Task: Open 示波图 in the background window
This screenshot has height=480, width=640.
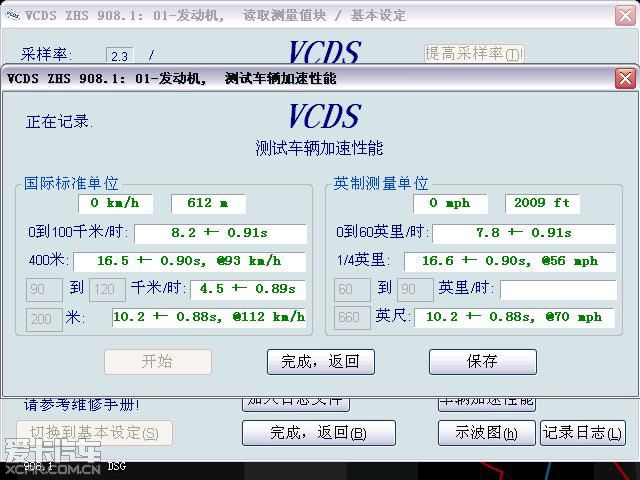Action: pyautogui.click(x=487, y=433)
